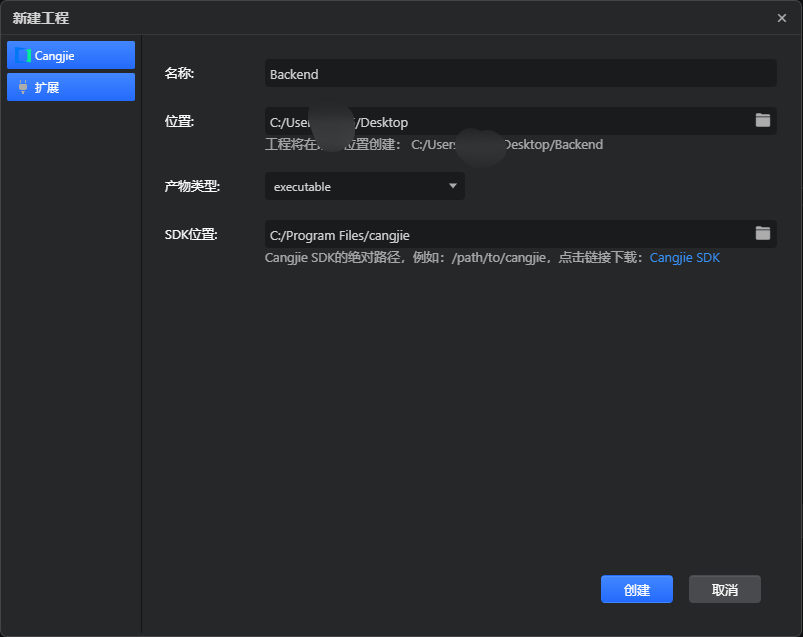803x637 pixels.
Task: Choose a product type from the combo box
Action: (x=364, y=186)
